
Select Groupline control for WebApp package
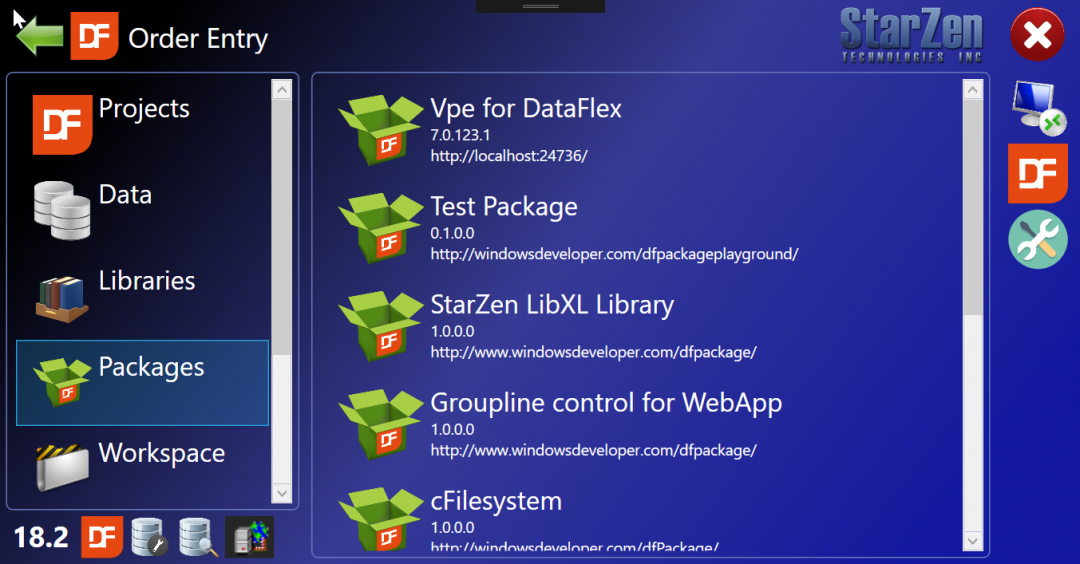pos(606,403)
